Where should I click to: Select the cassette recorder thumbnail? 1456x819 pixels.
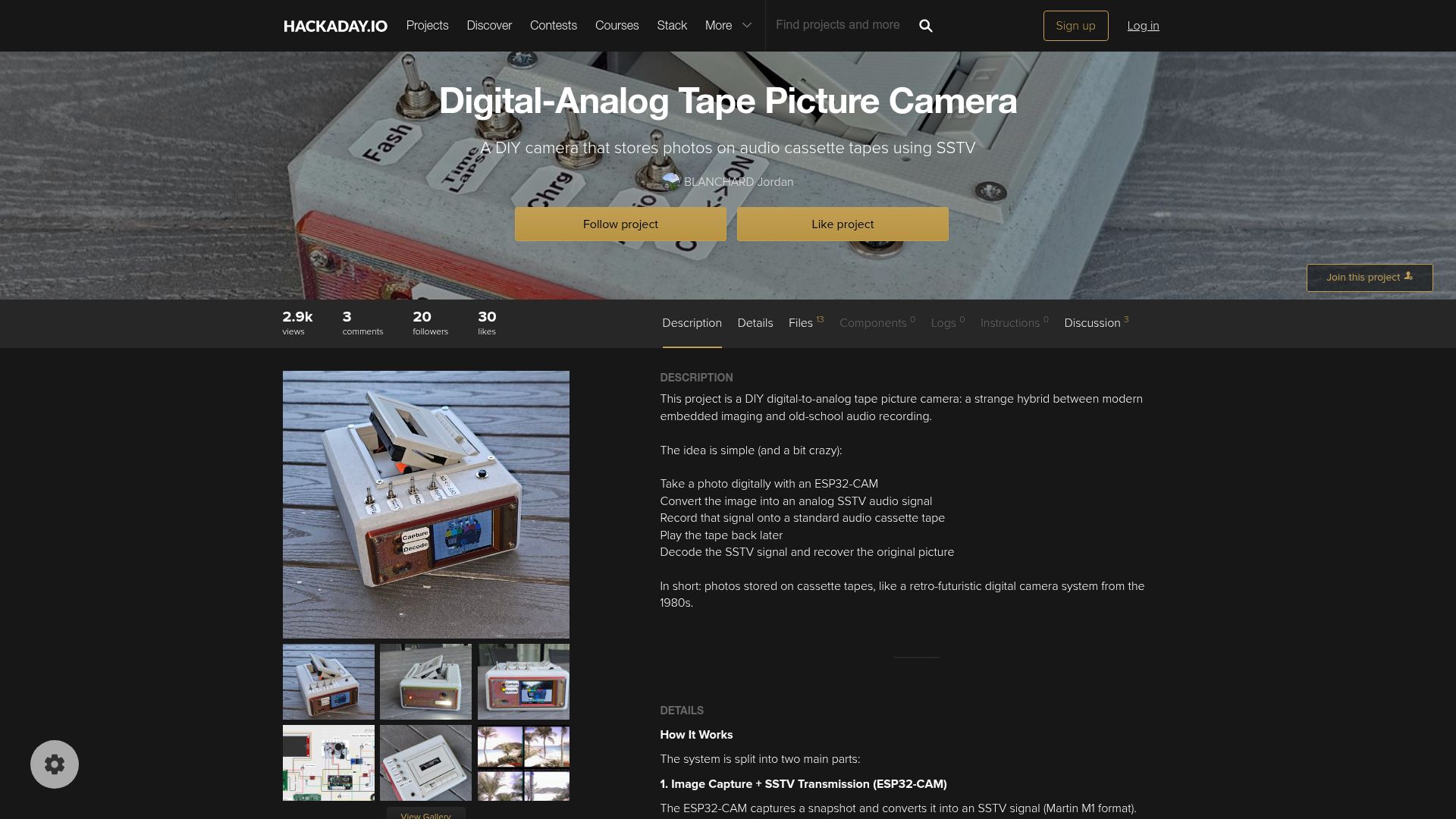coord(425,763)
